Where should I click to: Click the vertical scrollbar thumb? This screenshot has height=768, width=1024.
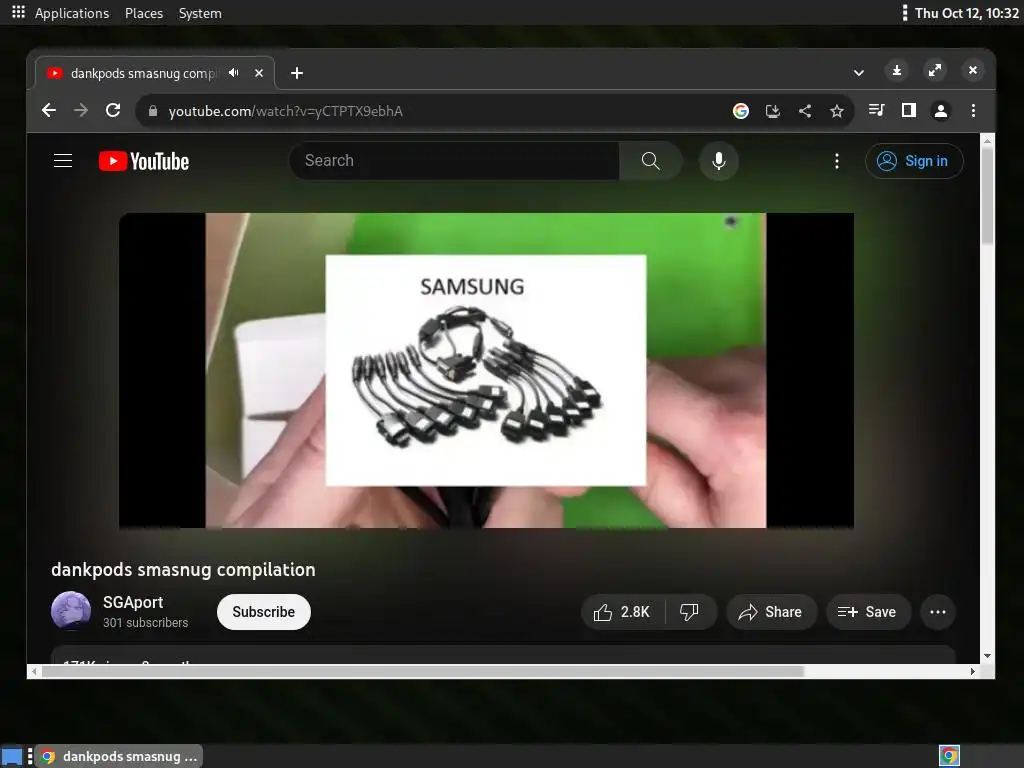click(x=987, y=196)
